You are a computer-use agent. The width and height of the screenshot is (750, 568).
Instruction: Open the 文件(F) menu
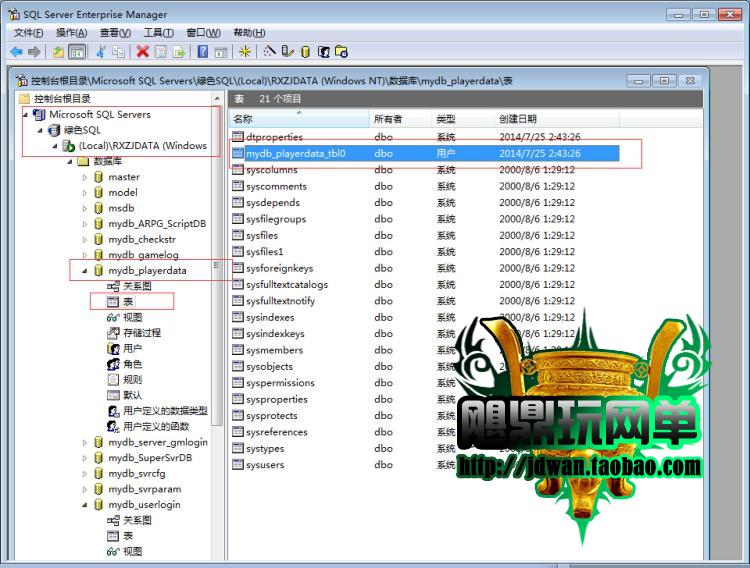point(28,33)
